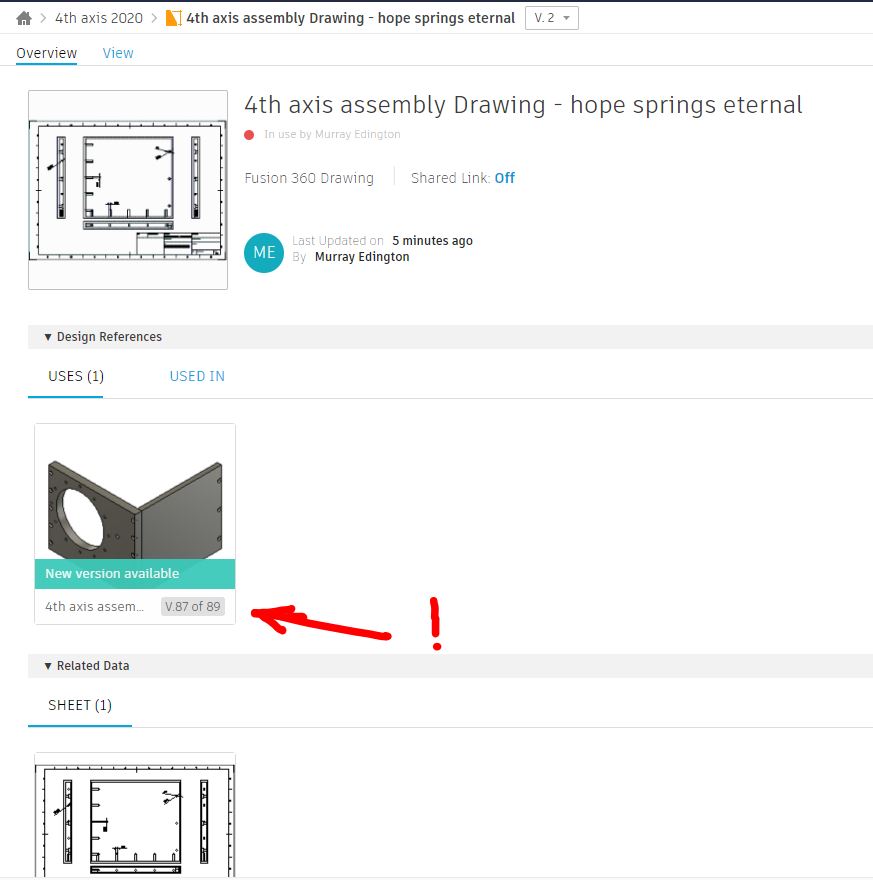Open the large drawing preview thumbnail

tap(128, 190)
